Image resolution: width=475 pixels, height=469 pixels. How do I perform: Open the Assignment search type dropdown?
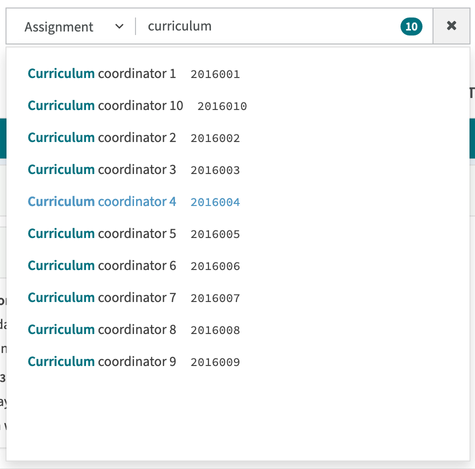[x=74, y=27]
